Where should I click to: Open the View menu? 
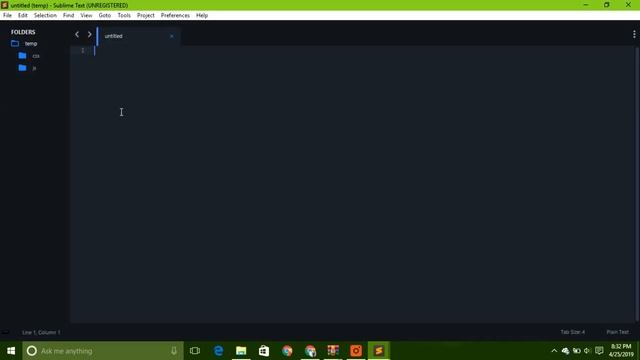tap(86, 16)
